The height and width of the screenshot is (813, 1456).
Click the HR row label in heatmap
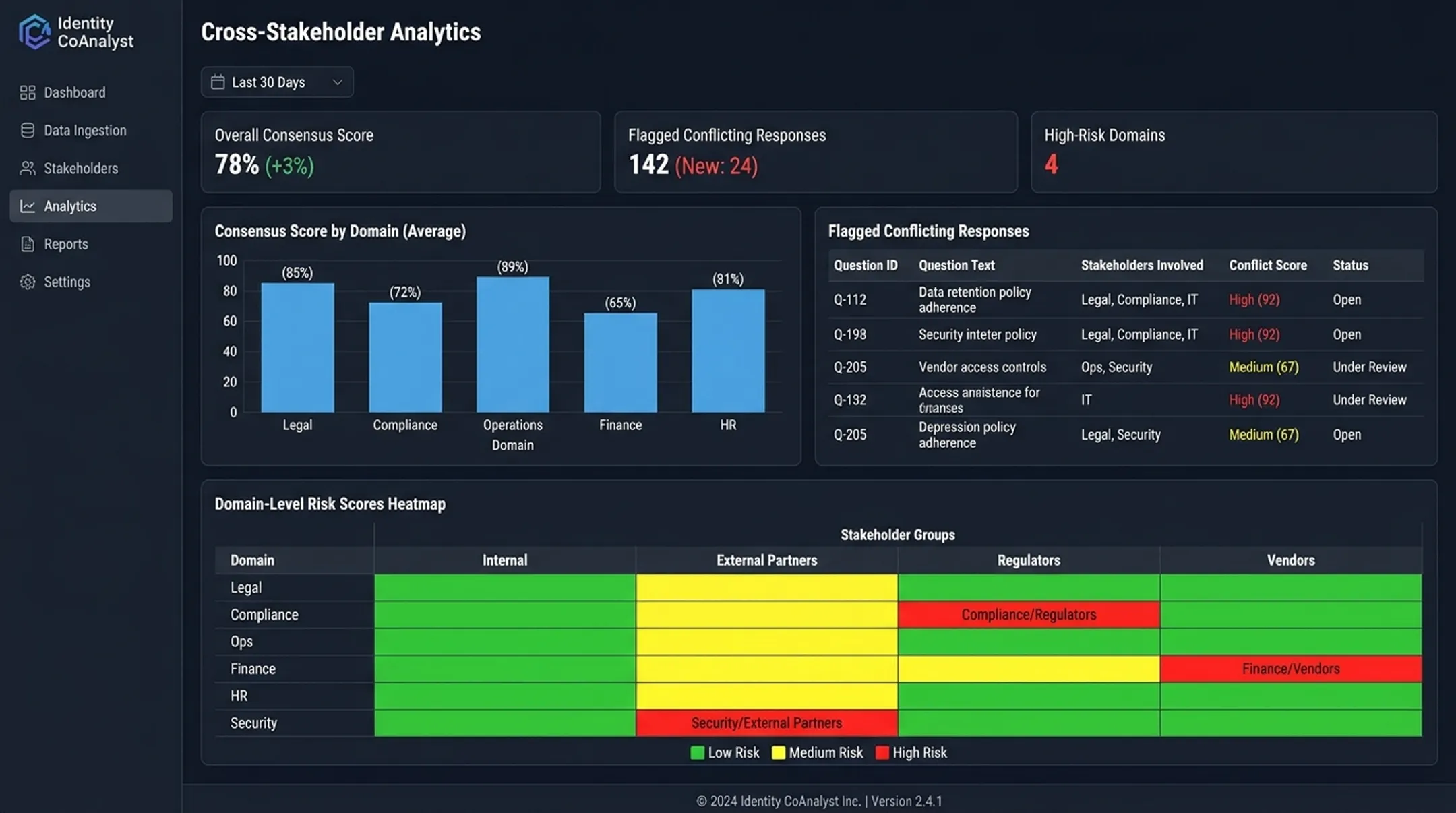[x=239, y=696]
